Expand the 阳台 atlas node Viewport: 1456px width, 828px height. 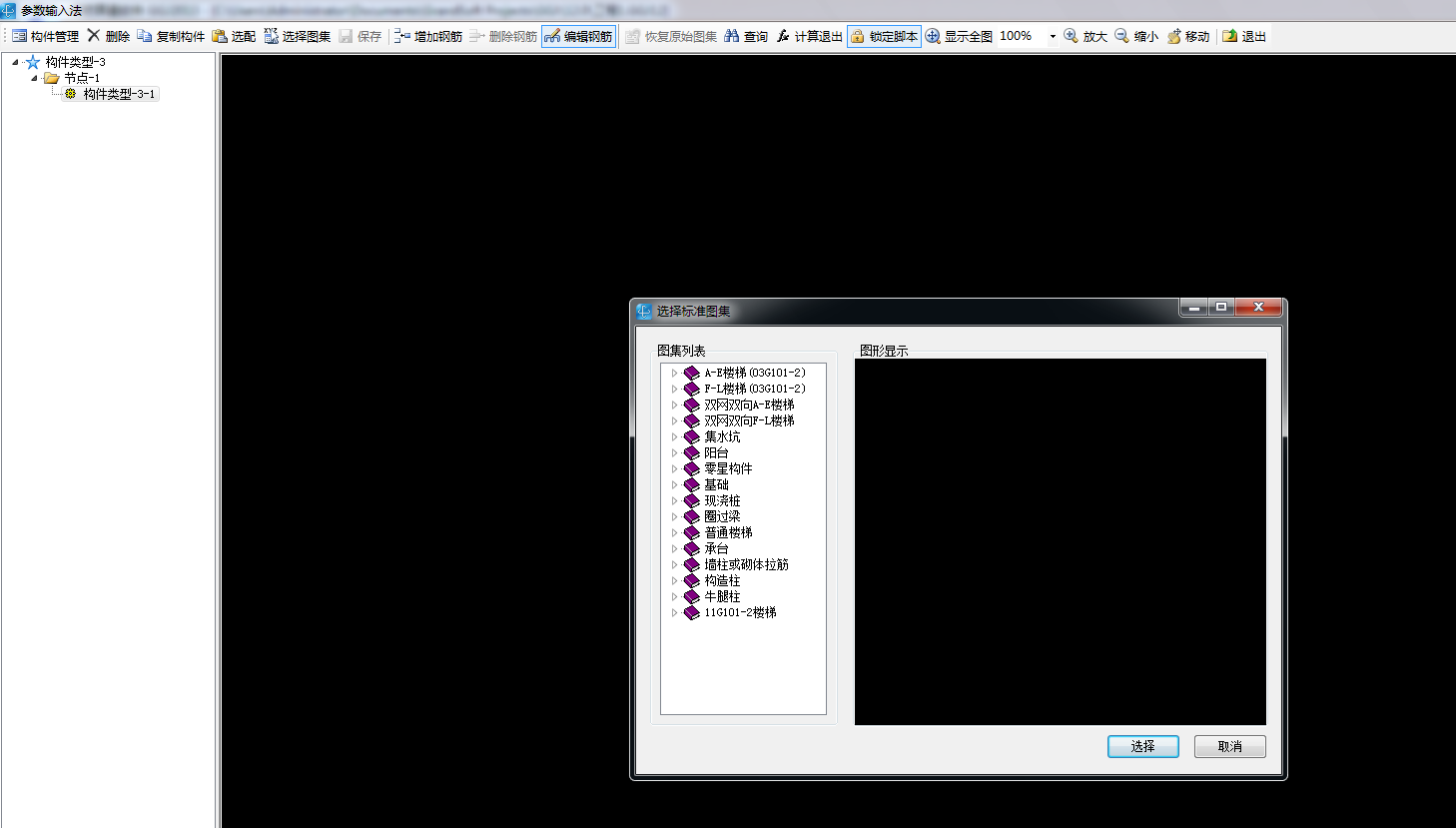(674, 452)
